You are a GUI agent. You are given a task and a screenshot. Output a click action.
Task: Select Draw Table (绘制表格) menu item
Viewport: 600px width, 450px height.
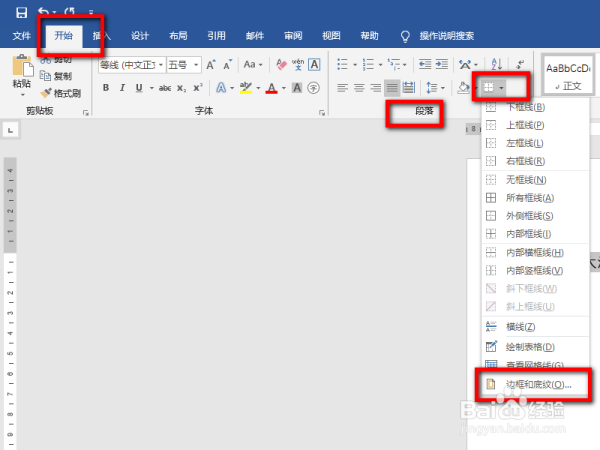pyautogui.click(x=535, y=347)
